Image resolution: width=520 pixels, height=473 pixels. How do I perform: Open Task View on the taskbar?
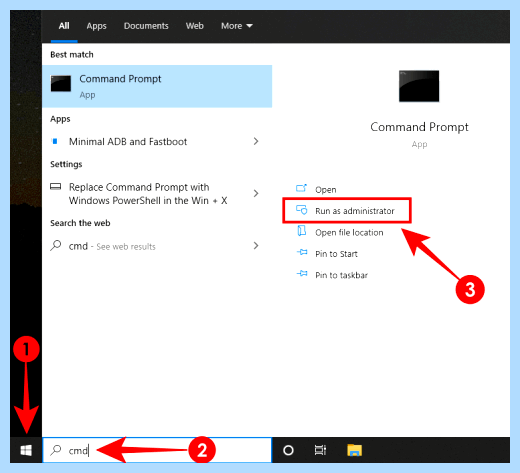320,450
